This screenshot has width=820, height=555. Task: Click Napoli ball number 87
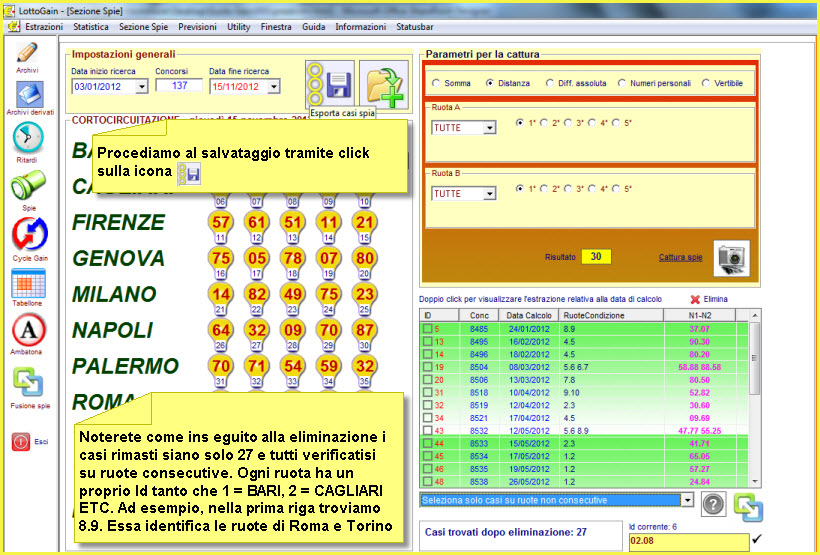364,330
